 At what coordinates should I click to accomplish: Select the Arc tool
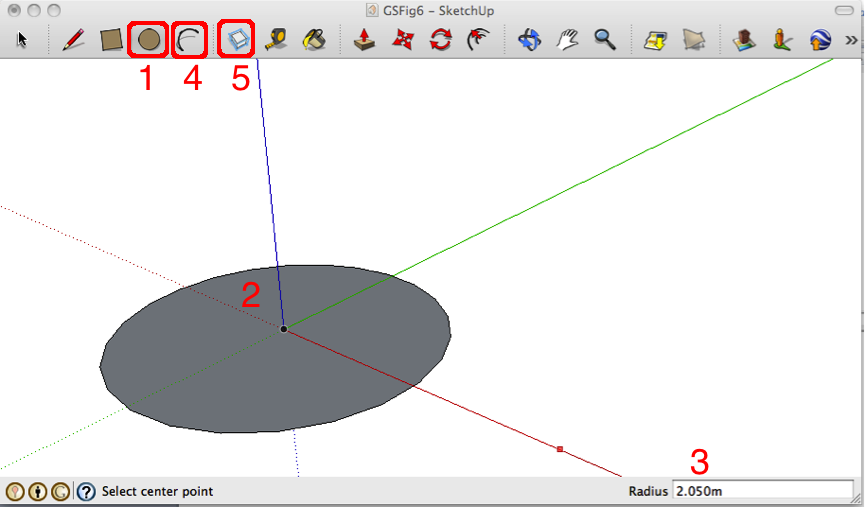pos(190,40)
